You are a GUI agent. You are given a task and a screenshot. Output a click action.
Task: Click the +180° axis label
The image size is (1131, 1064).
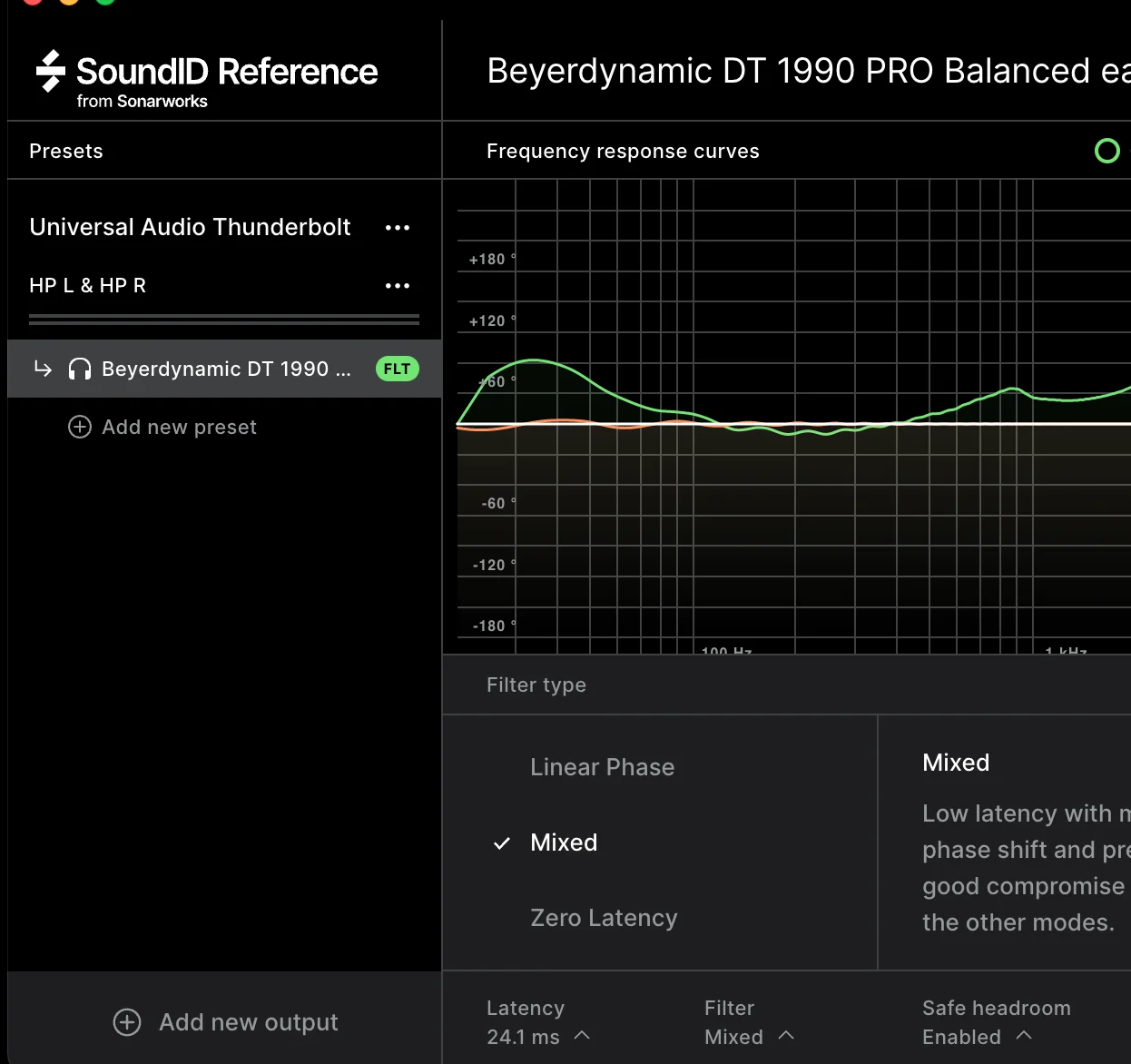tap(492, 260)
